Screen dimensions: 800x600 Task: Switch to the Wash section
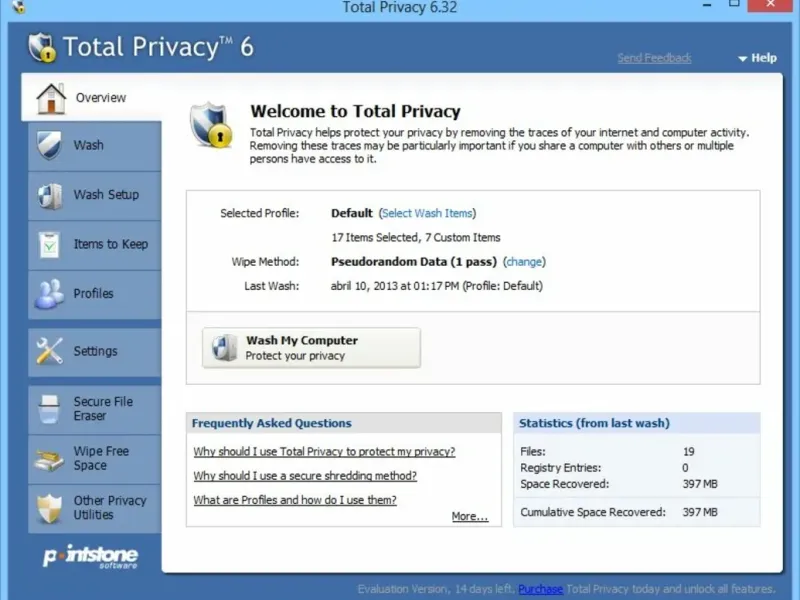coord(95,146)
